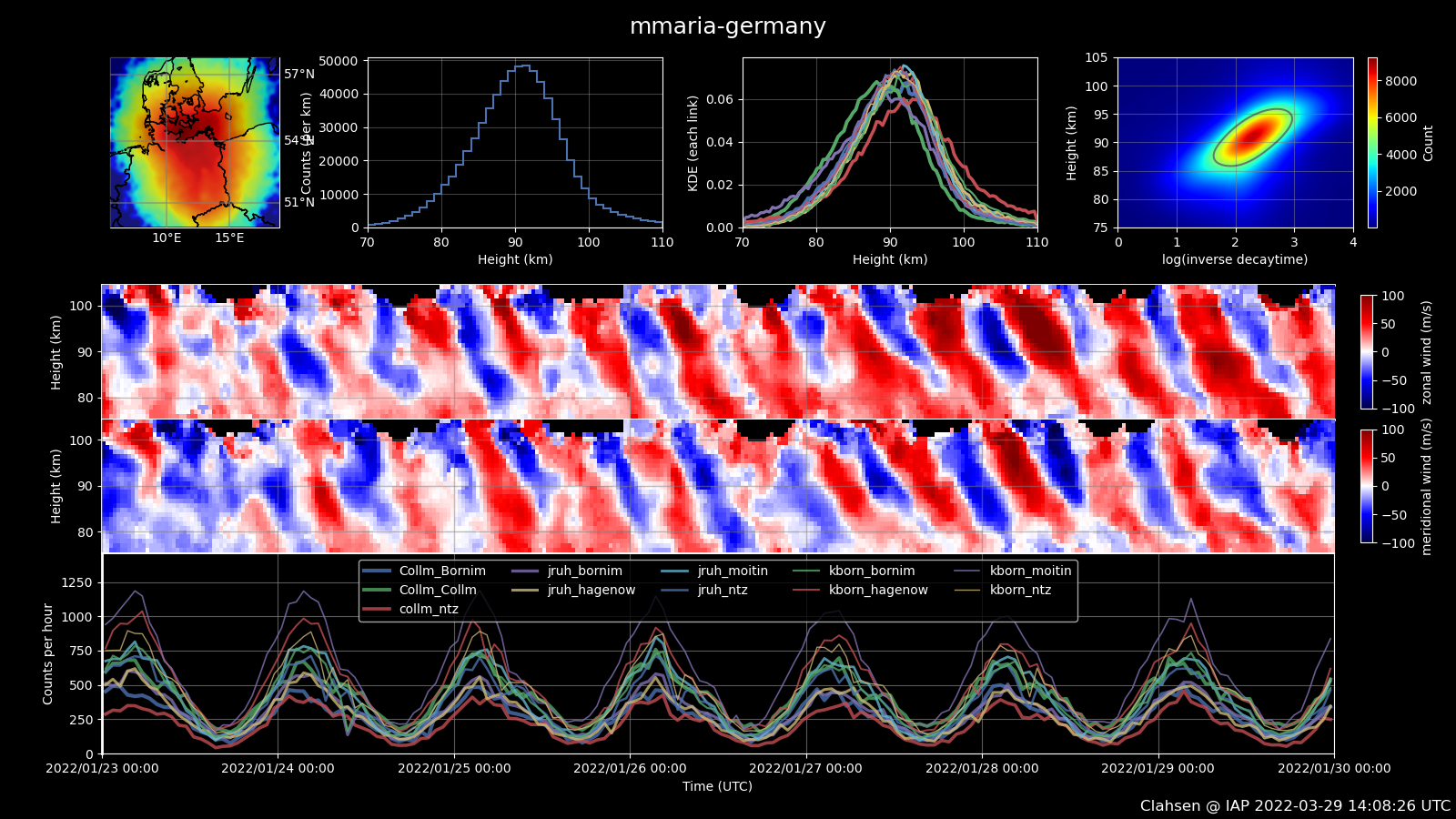Screen dimensions: 1456x819
Task: Choose the jruh_ntz legend entry
Action: coord(704,591)
